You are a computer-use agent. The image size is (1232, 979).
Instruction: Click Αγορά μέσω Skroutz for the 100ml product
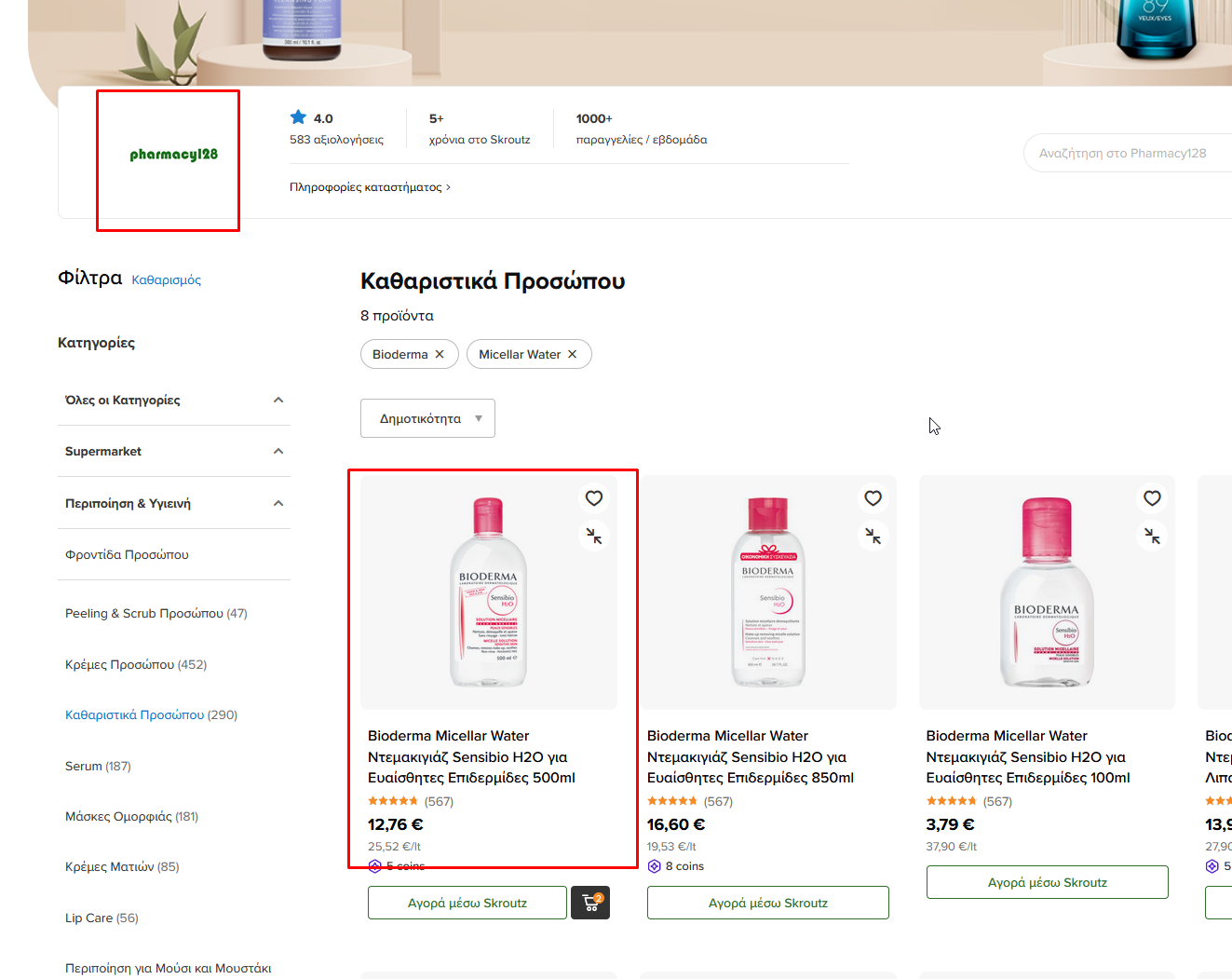pyautogui.click(x=1048, y=882)
